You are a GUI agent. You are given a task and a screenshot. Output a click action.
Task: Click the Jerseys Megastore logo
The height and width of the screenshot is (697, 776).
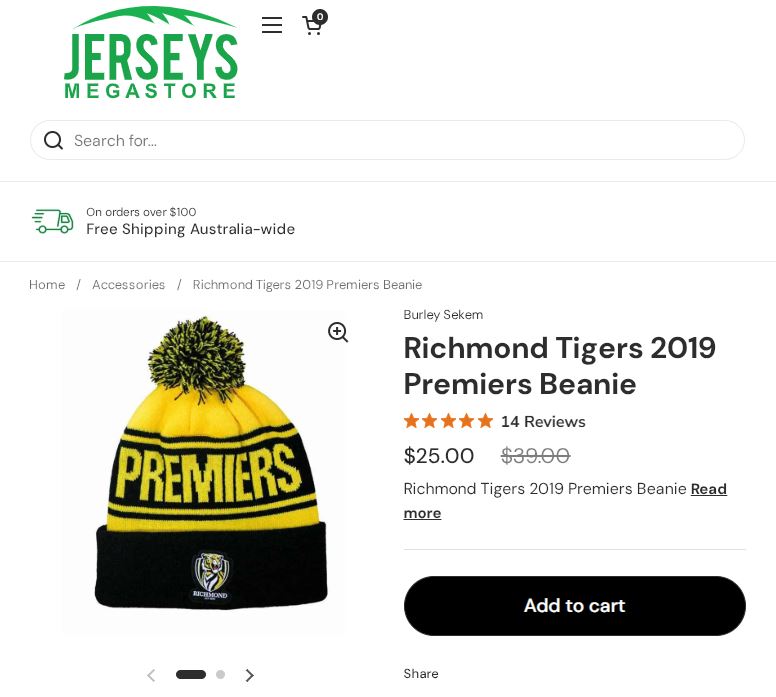point(151,54)
